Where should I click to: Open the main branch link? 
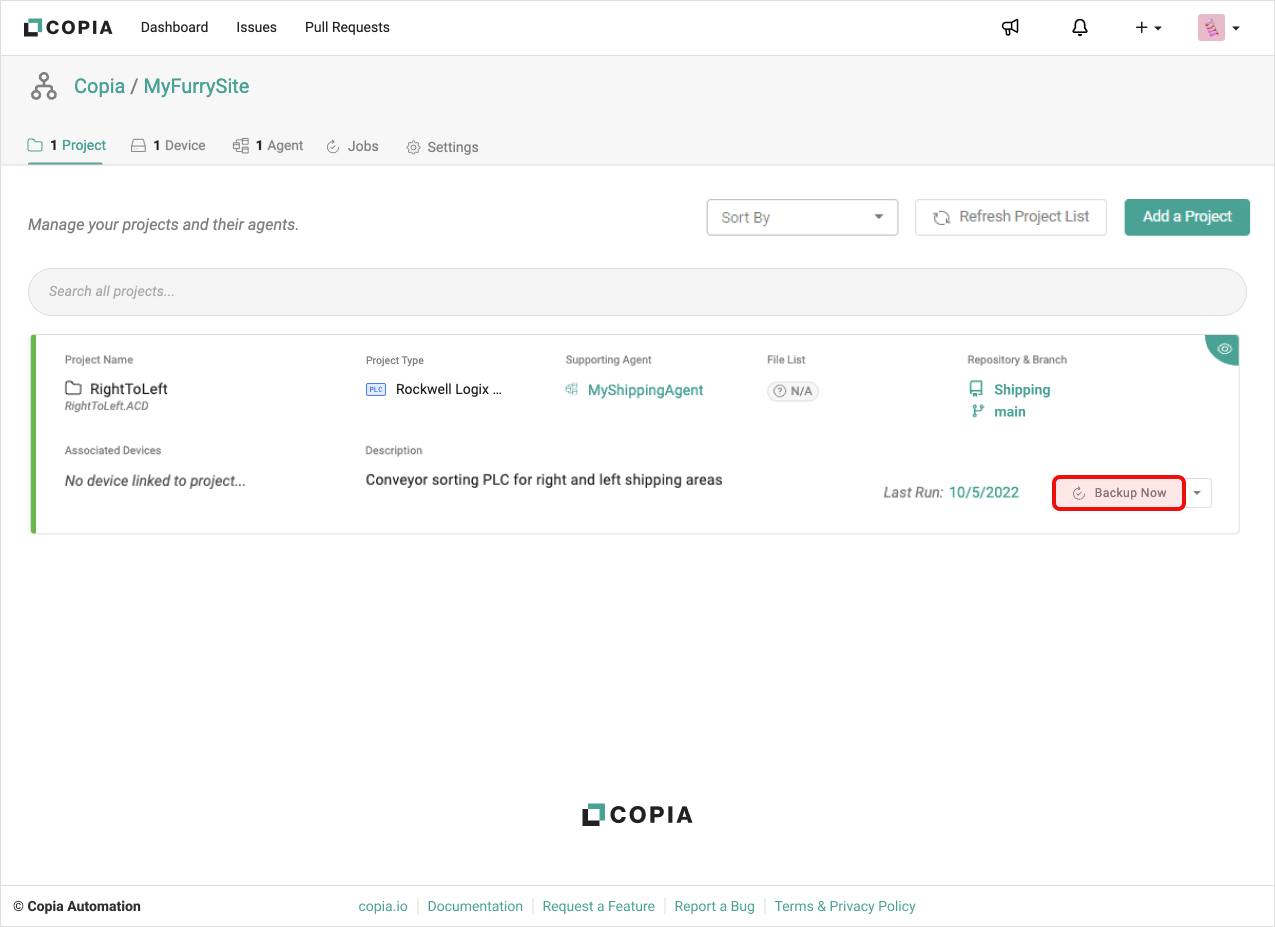[1010, 412]
